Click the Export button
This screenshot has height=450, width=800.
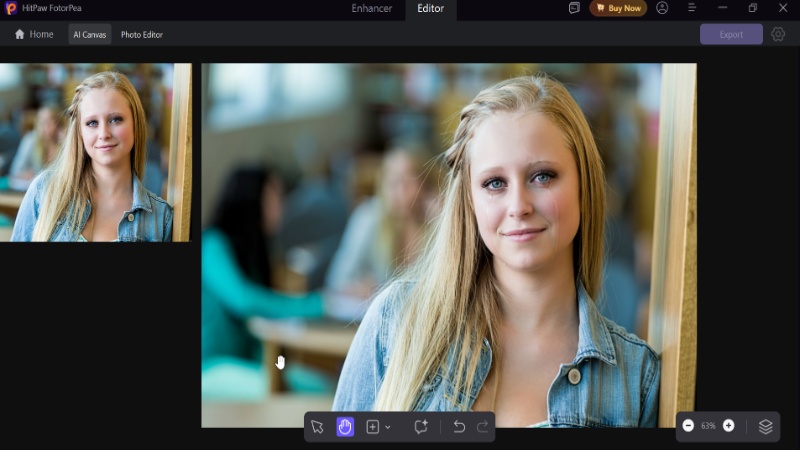click(731, 34)
